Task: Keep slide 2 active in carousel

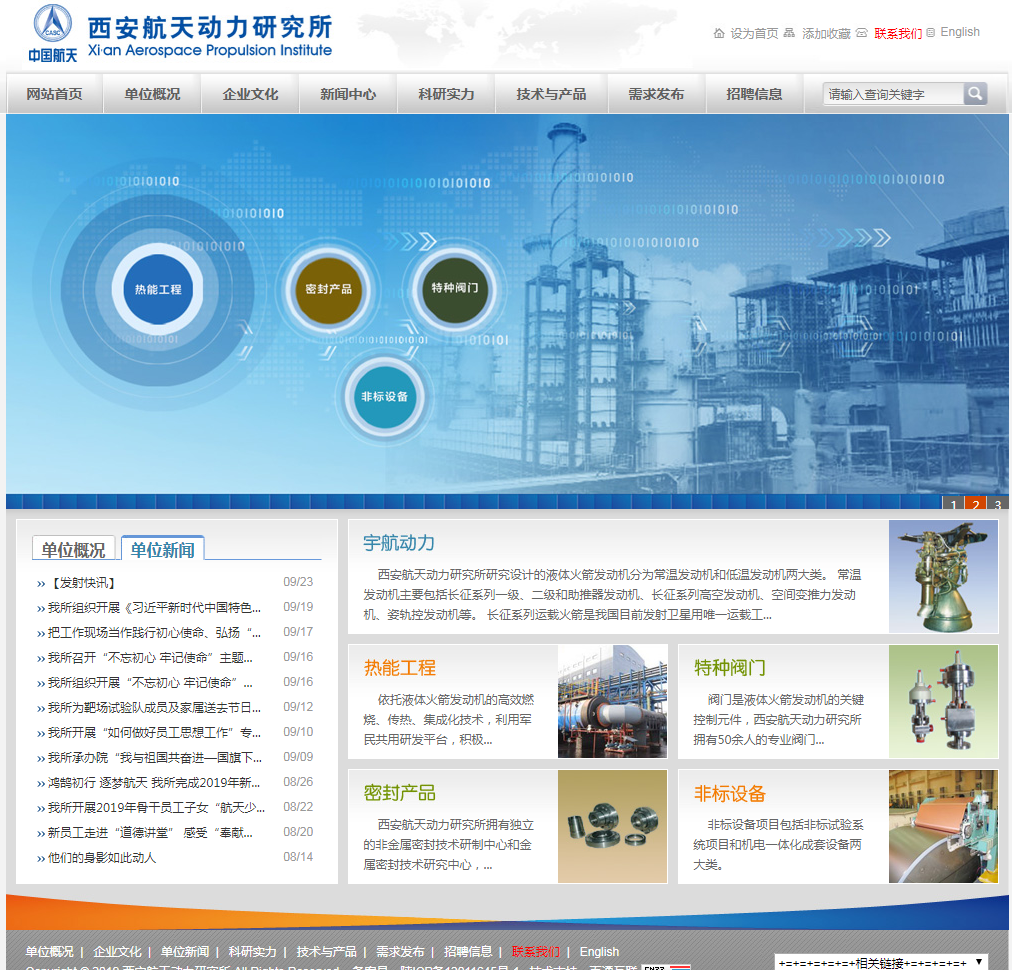Action: pyautogui.click(x=974, y=505)
